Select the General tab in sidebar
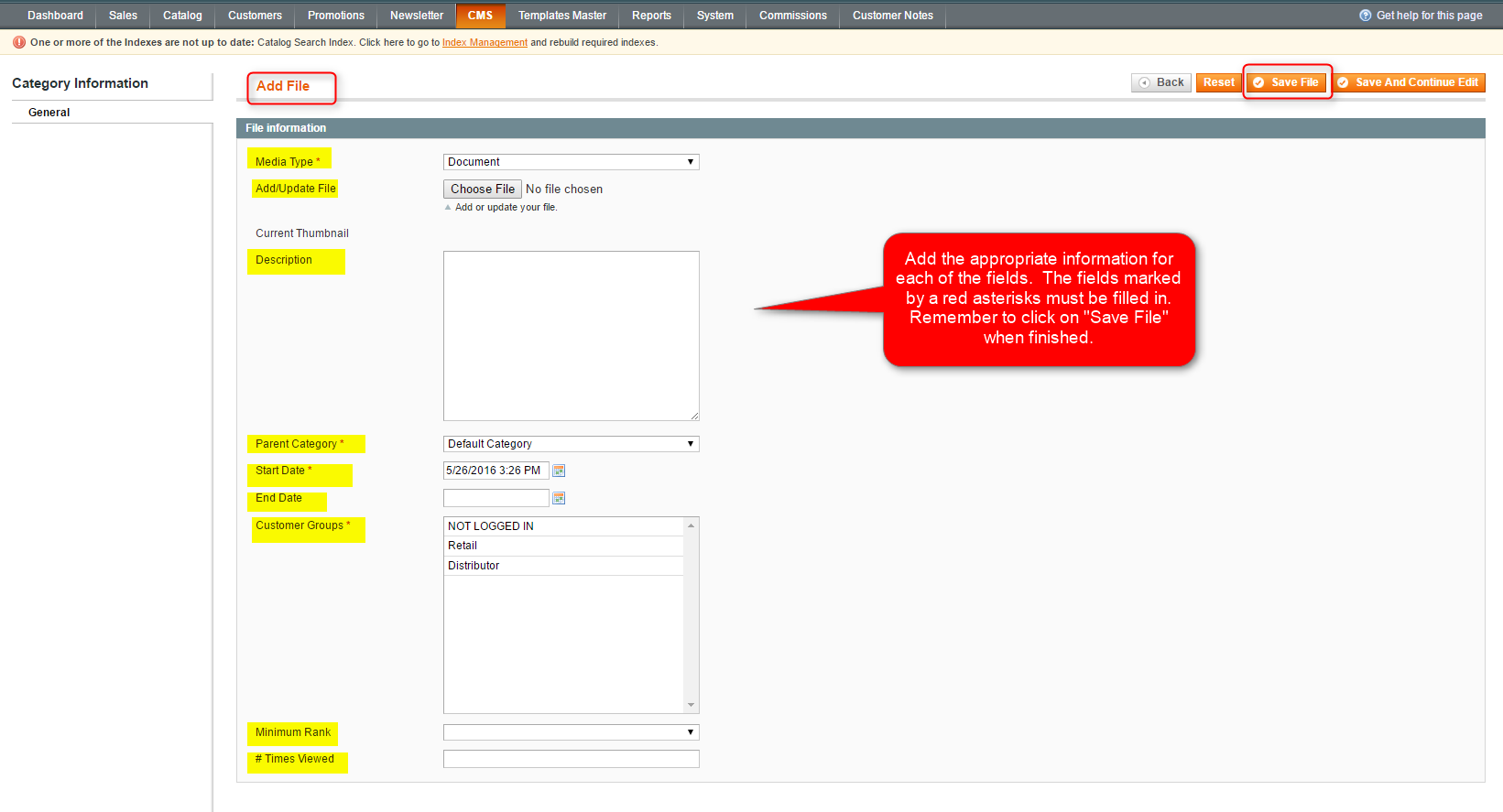This screenshot has width=1503, height=812. point(49,113)
